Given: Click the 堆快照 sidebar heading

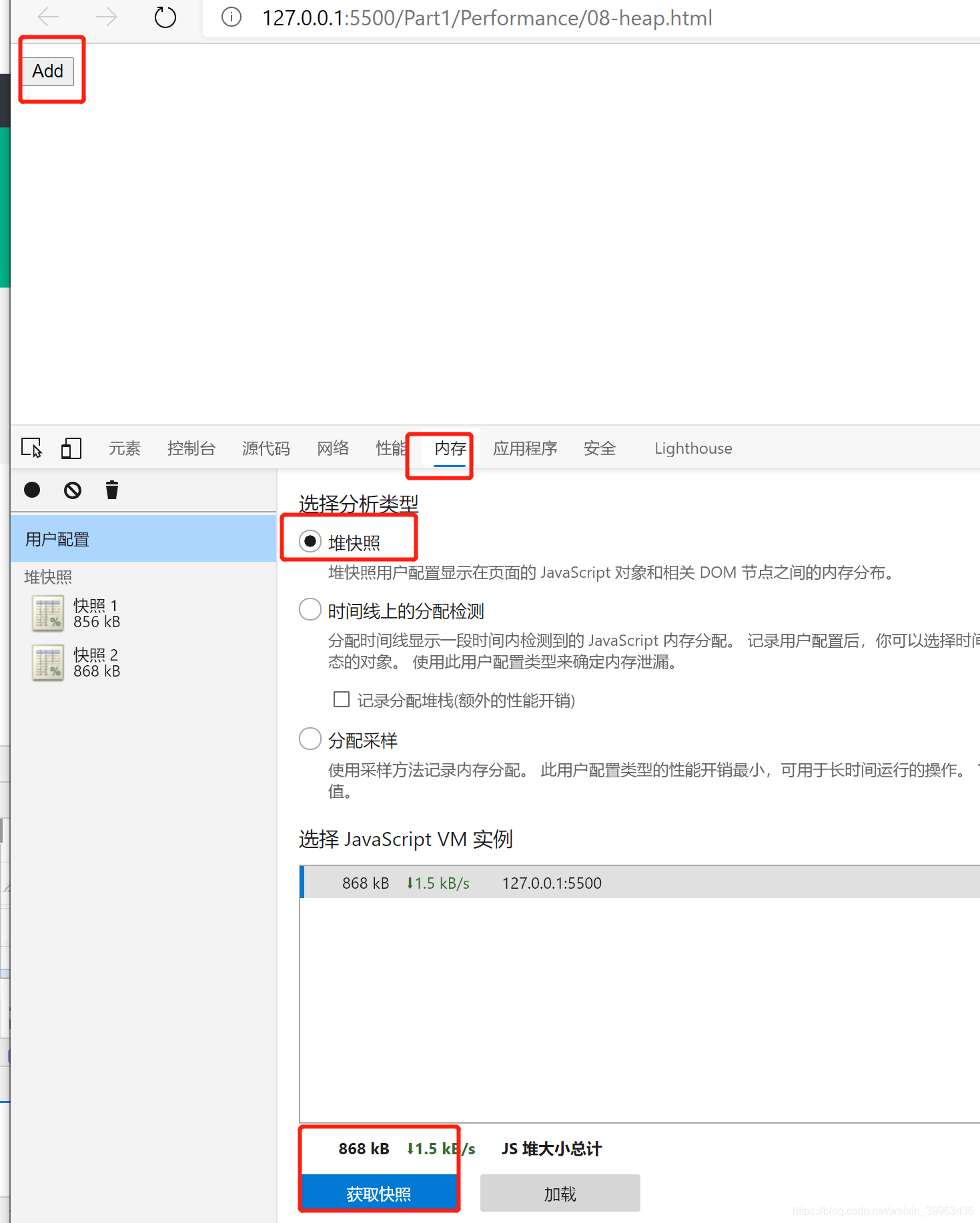Looking at the screenshot, I should pyautogui.click(x=48, y=576).
